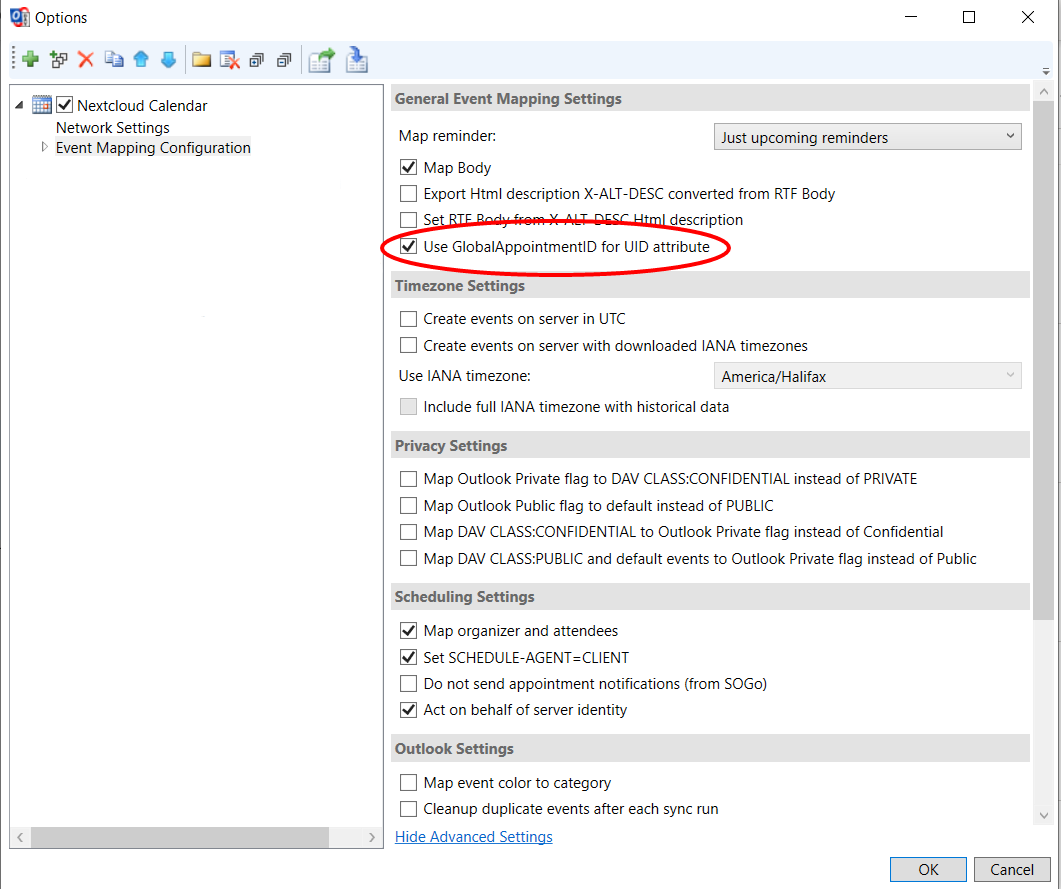1061x889 pixels.
Task: Maximize the Options window
Action: pyautogui.click(x=969, y=17)
